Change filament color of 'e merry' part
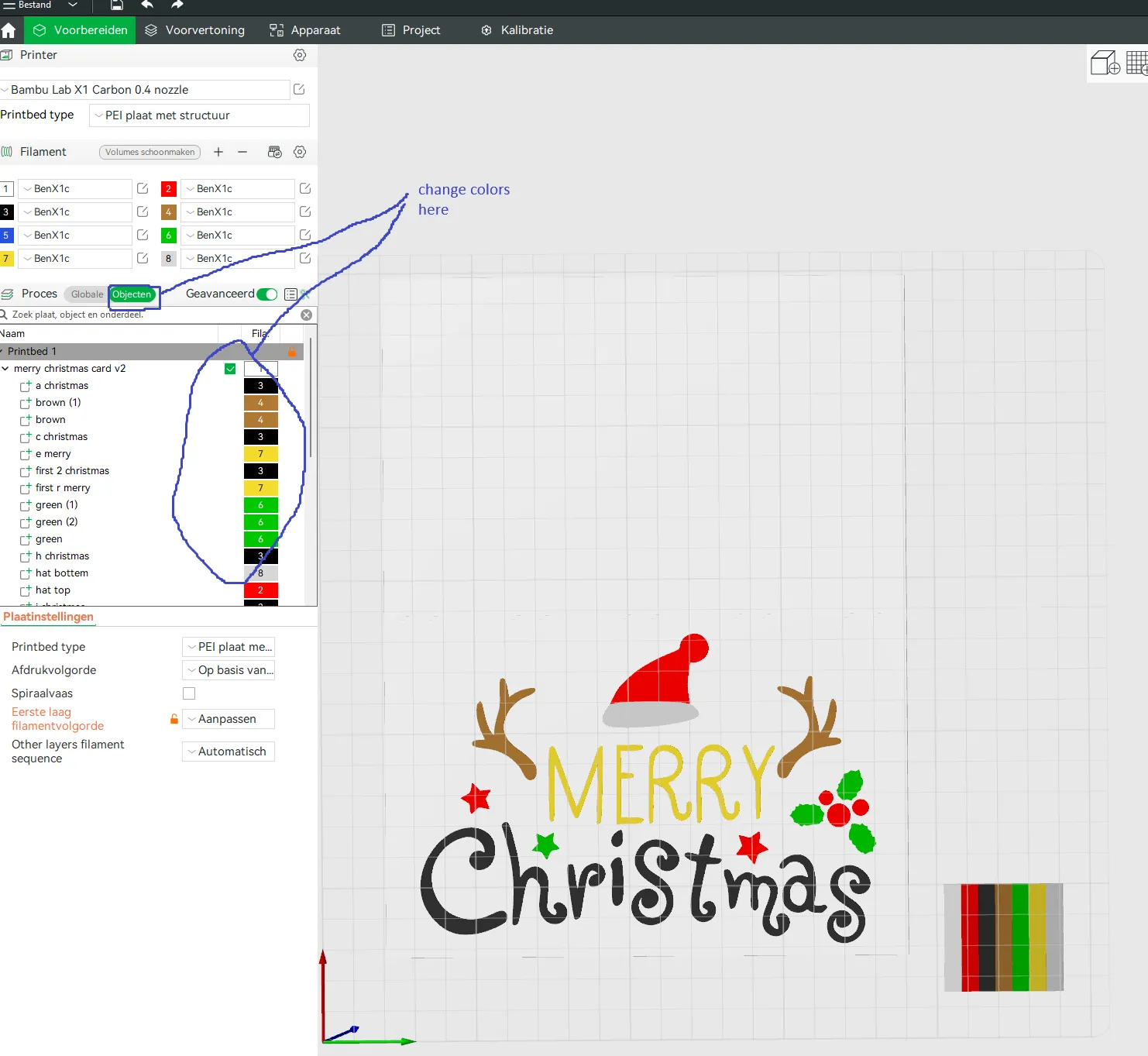Screen dimensions: 1148x1056 coord(261,454)
